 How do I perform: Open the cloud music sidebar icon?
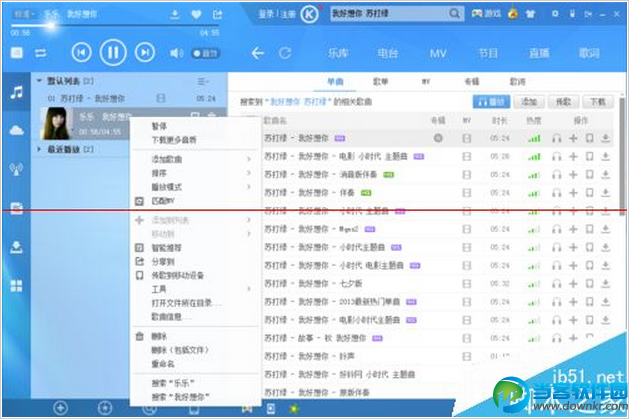(x=16, y=130)
